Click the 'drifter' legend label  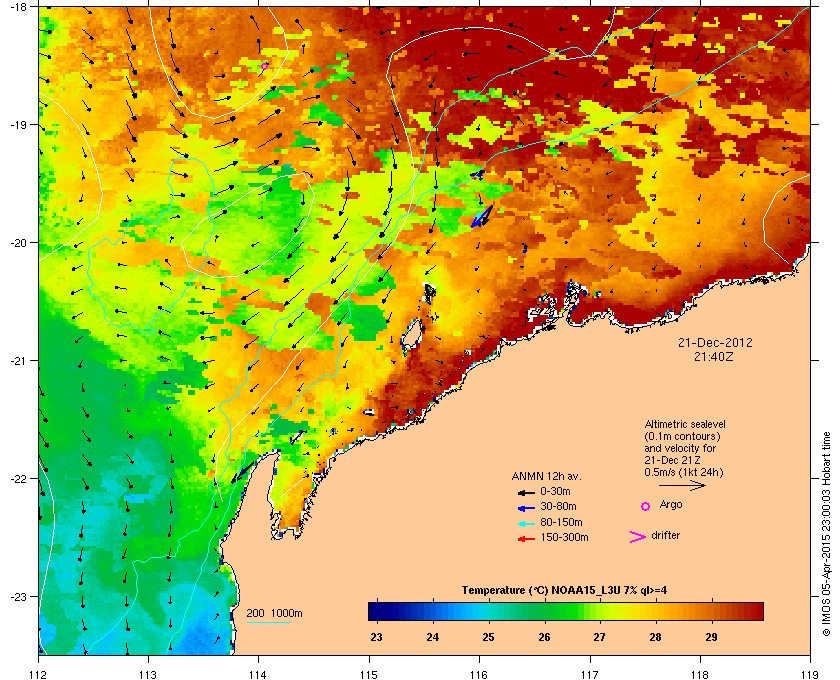665,535
